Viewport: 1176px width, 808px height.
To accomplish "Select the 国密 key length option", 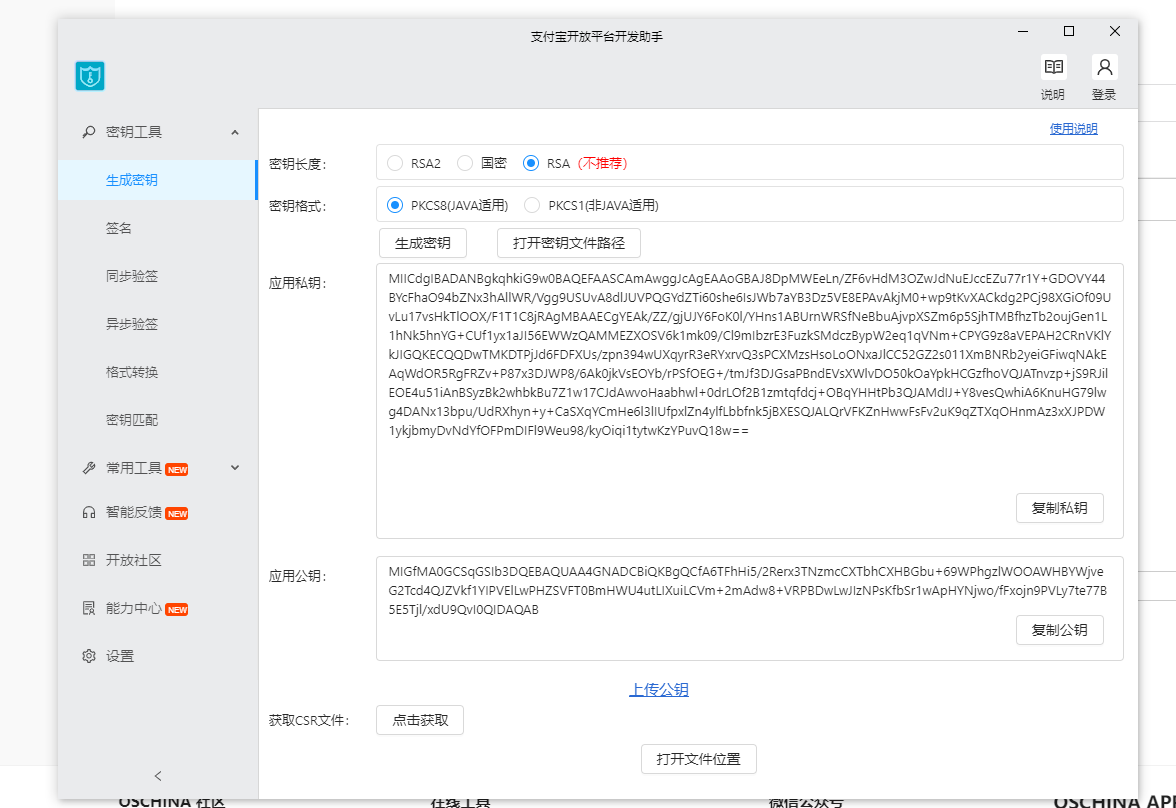I will 465,163.
